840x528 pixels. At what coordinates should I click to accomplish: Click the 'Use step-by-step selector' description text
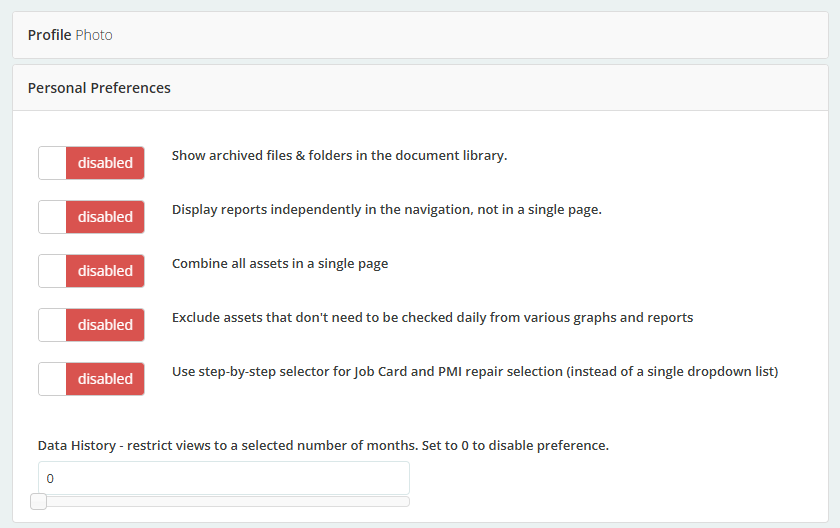click(x=474, y=372)
